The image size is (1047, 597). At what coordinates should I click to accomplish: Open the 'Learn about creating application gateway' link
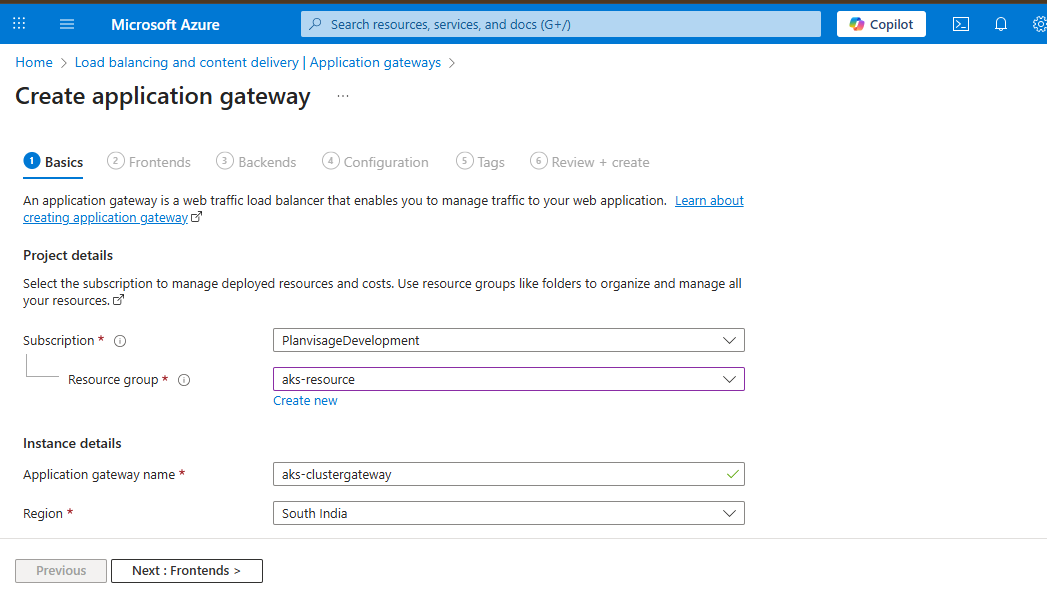pos(709,200)
